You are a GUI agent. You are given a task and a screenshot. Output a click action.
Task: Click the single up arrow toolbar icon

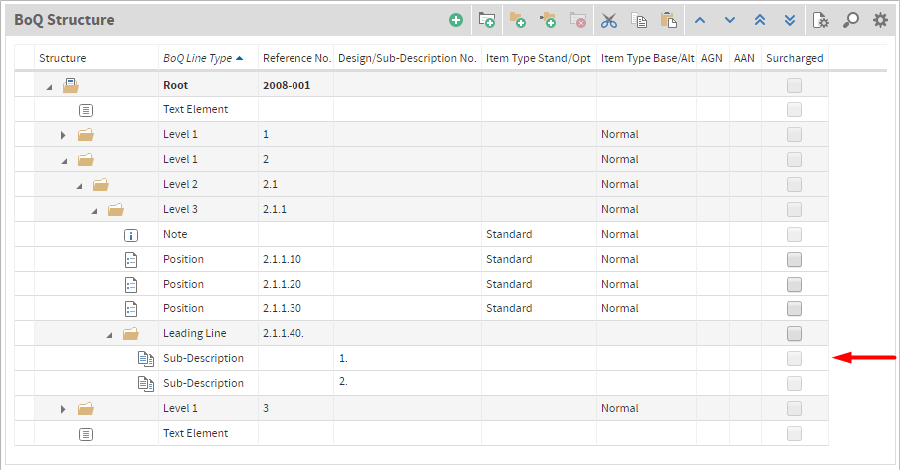700,21
